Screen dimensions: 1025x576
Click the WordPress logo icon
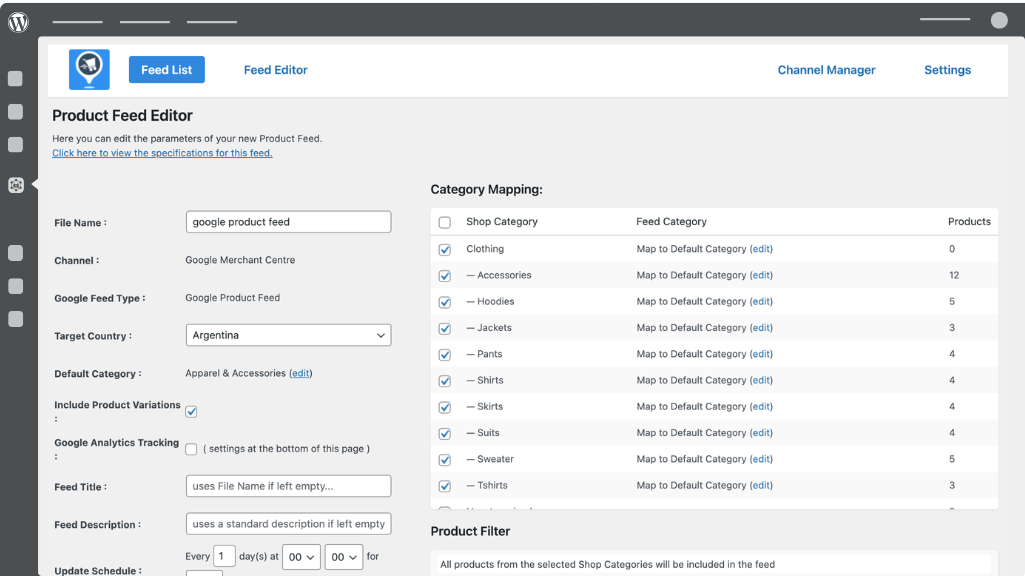coord(18,21)
